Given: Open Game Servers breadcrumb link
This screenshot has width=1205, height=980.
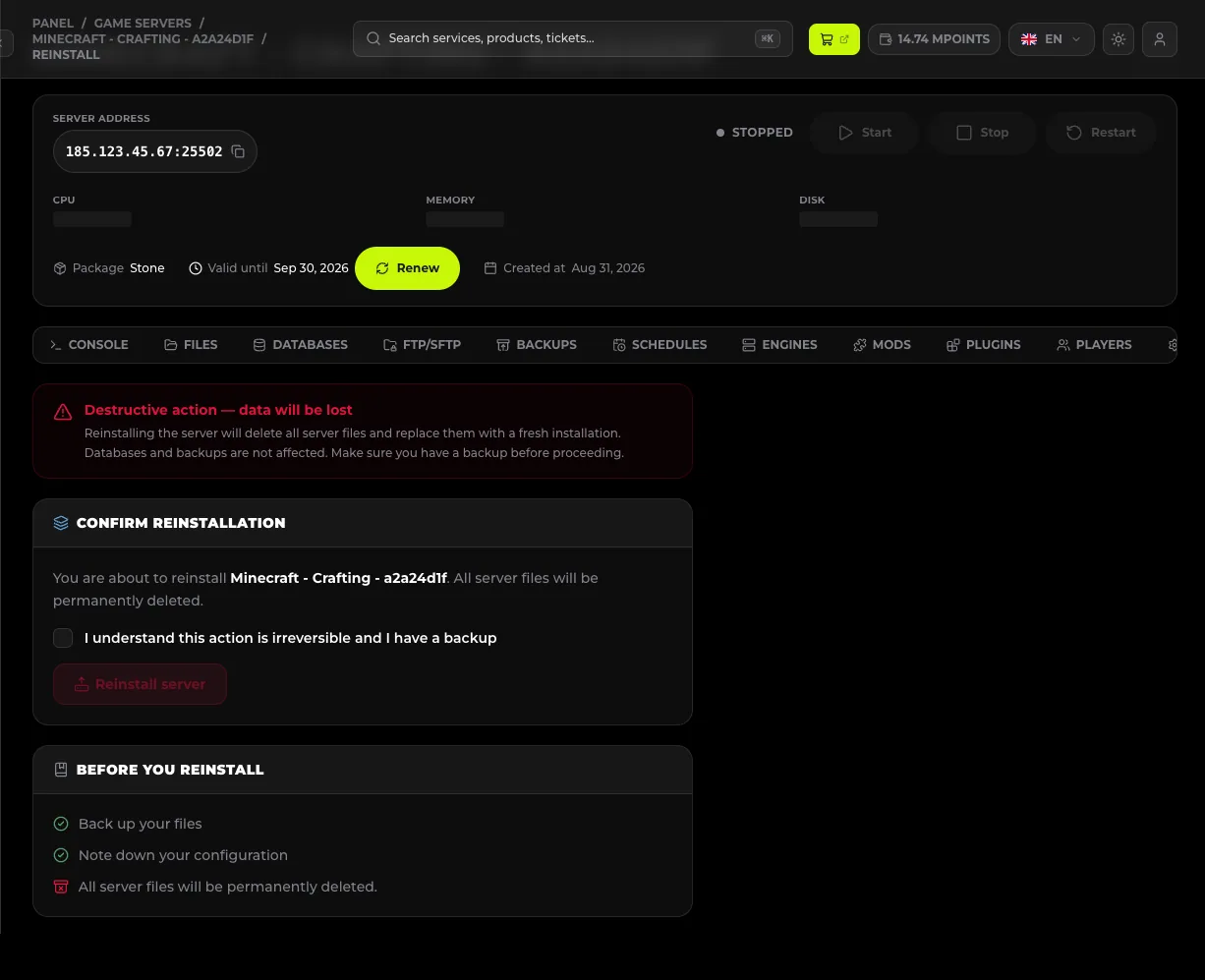Looking at the screenshot, I should click(142, 23).
